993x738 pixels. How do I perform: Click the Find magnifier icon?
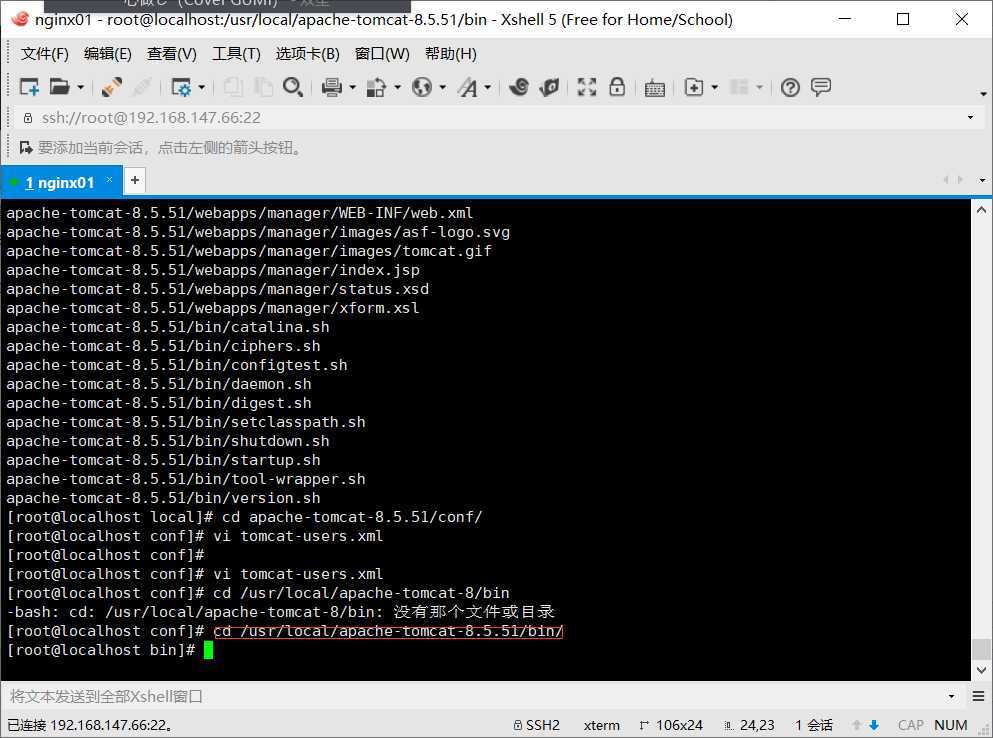click(x=293, y=87)
